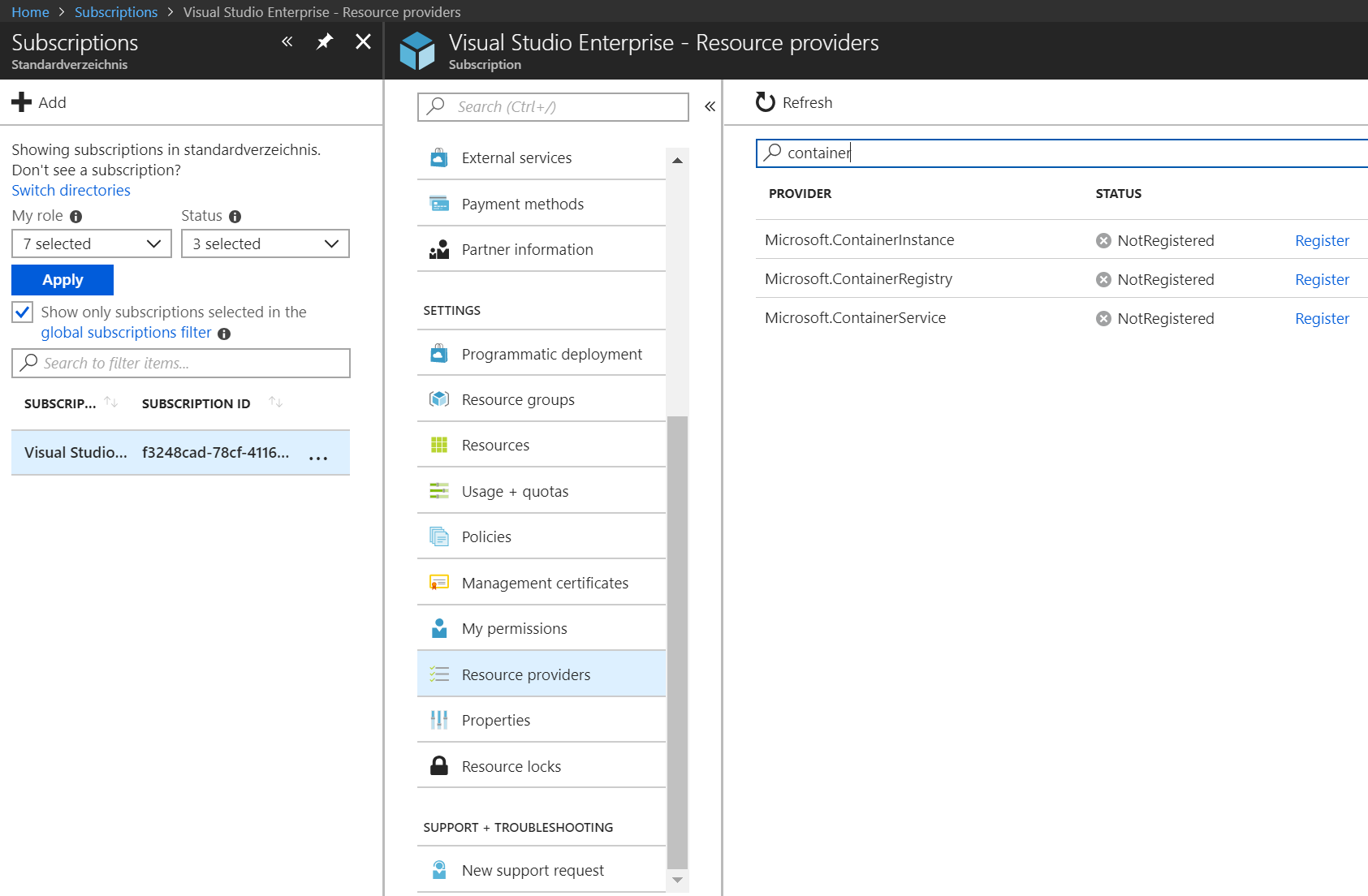Go to Subscriptions breadcrumb
The width and height of the screenshot is (1368, 896).
116,12
